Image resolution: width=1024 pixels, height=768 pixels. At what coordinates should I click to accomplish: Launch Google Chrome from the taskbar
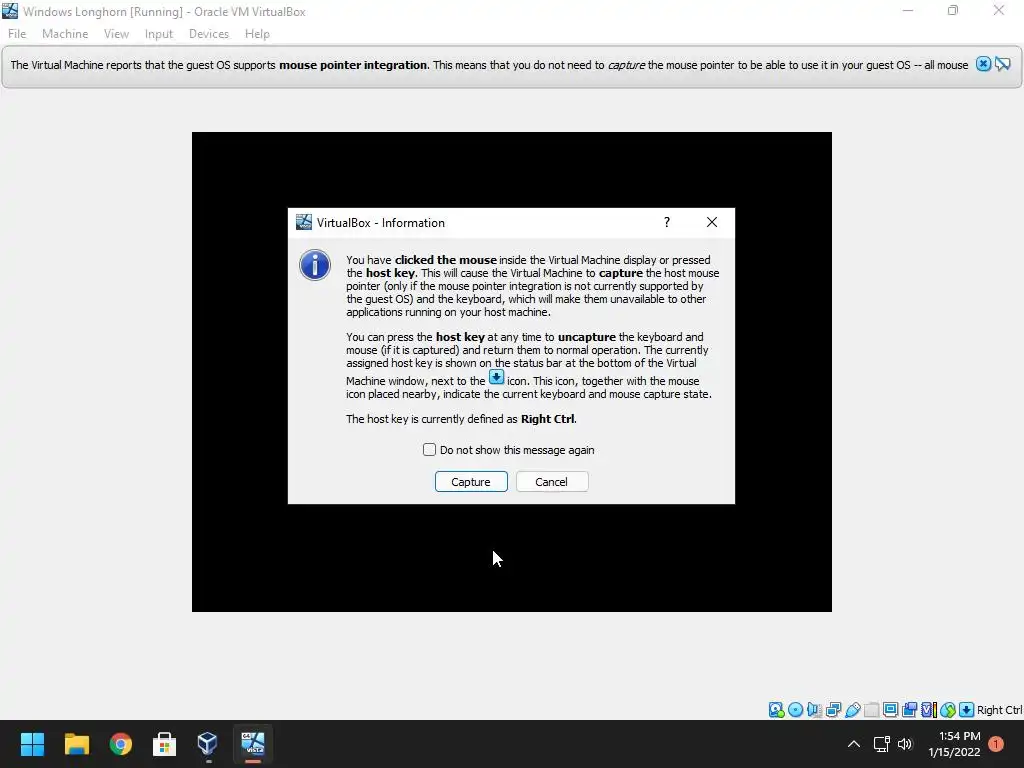(121, 744)
